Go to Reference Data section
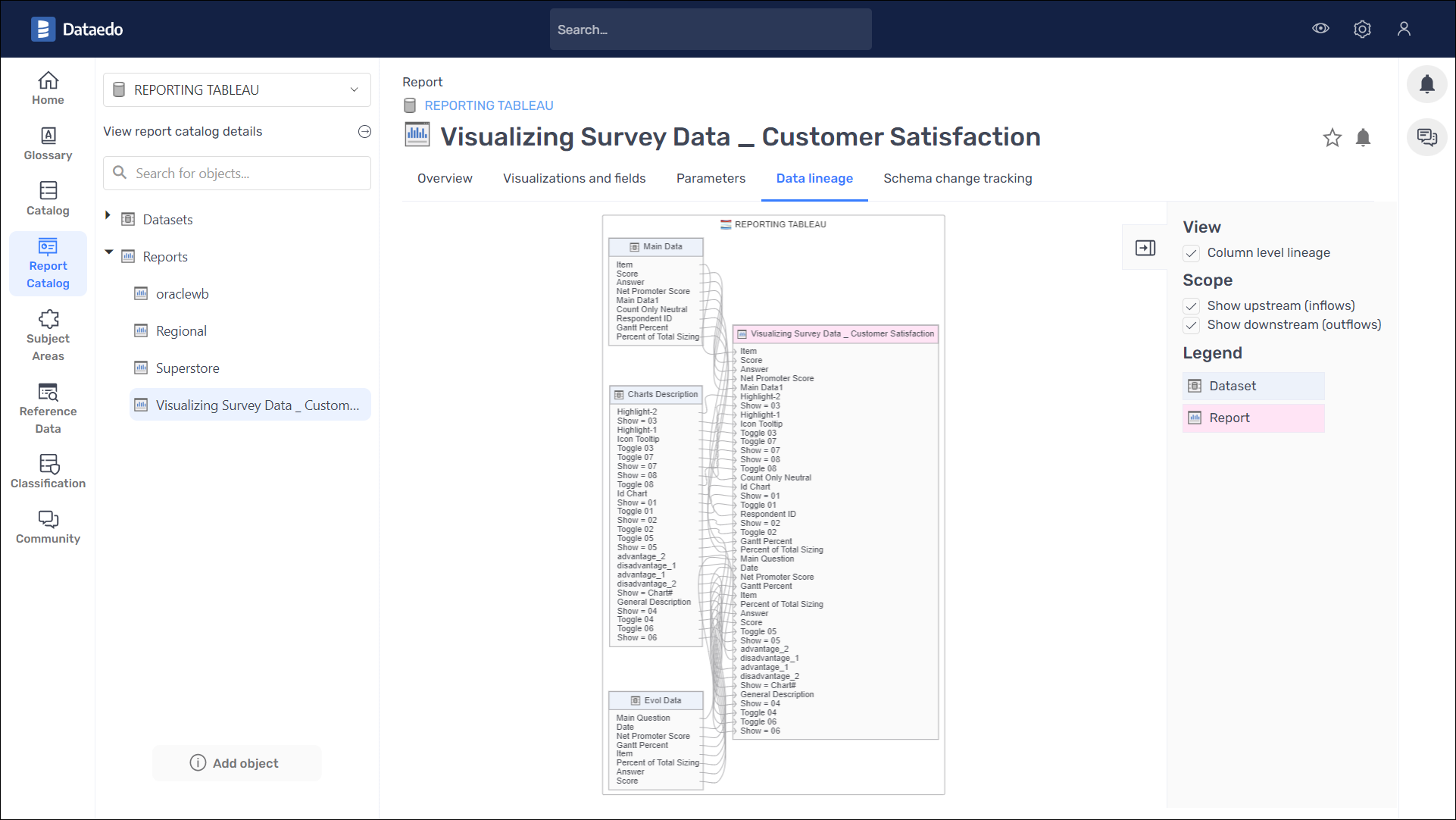 [48, 408]
